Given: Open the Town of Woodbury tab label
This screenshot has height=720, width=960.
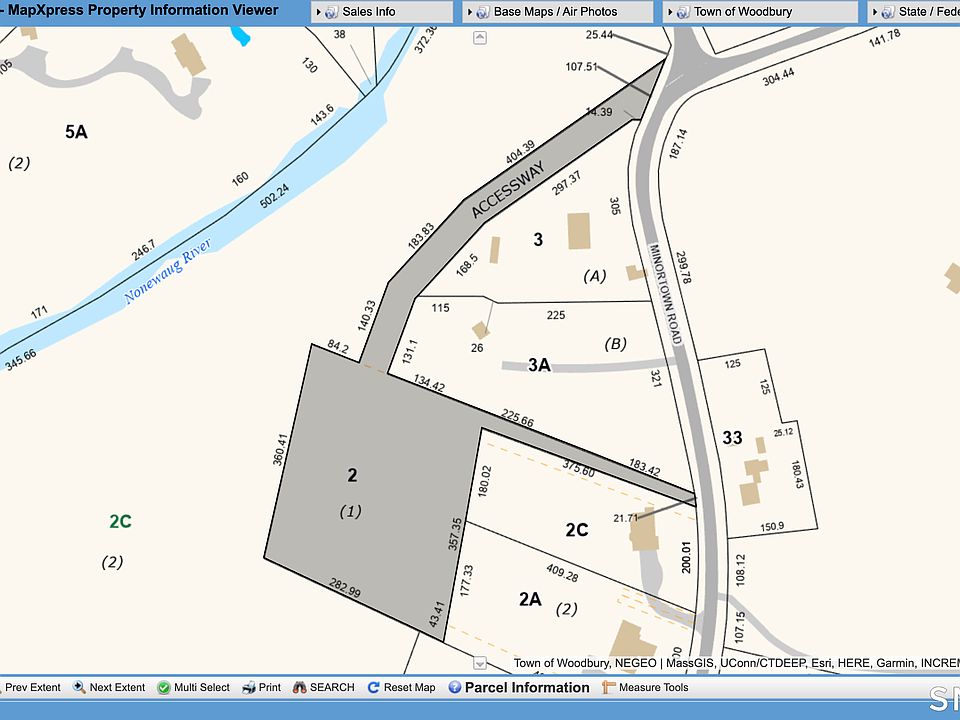Looking at the screenshot, I should (742, 12).
